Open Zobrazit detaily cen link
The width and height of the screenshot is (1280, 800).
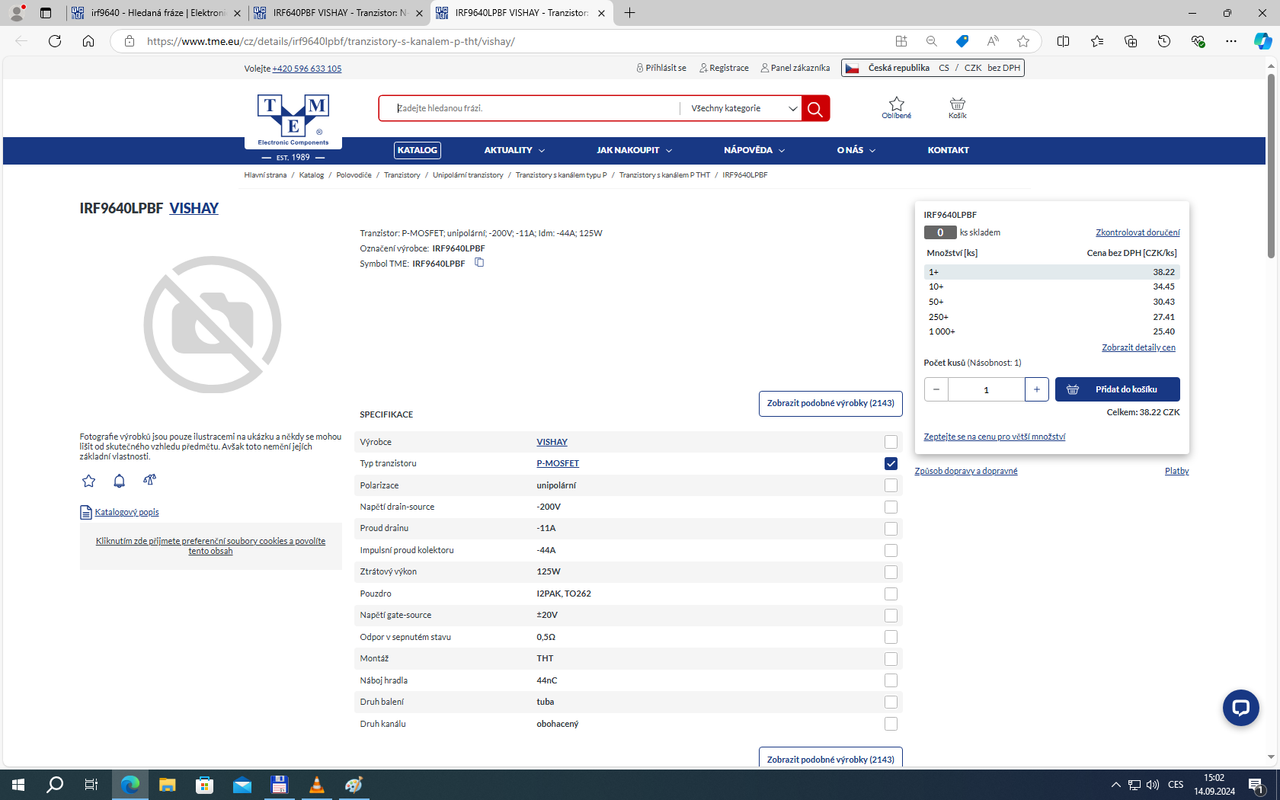tap(1139, 348)
